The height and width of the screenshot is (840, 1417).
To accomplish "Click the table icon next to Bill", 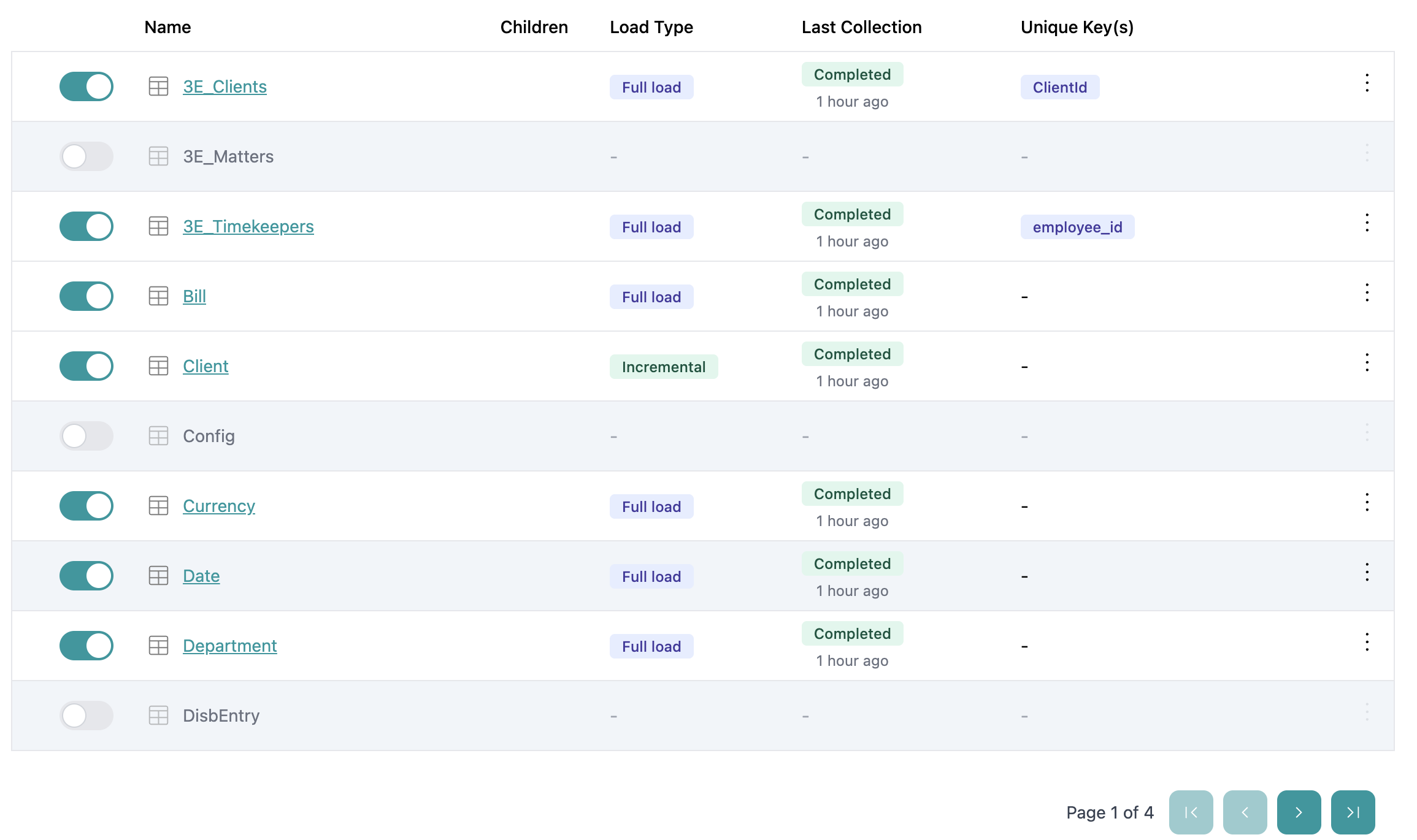I will (158, 296).
